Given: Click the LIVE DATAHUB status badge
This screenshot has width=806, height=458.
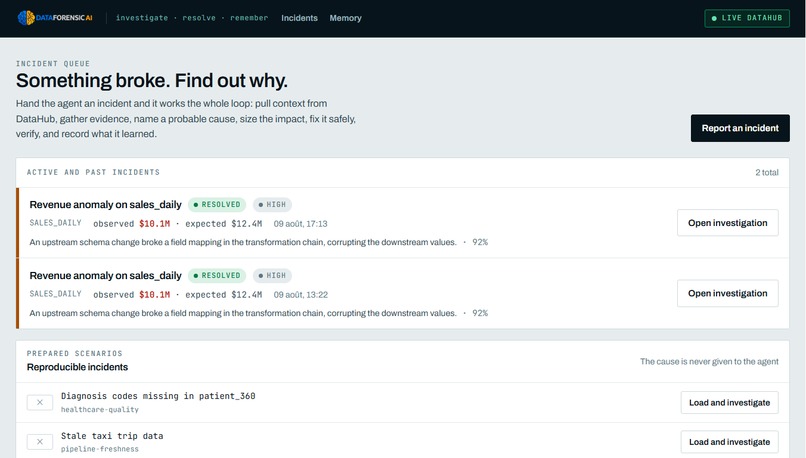Looking at the screenshot, I should point(747,18).
